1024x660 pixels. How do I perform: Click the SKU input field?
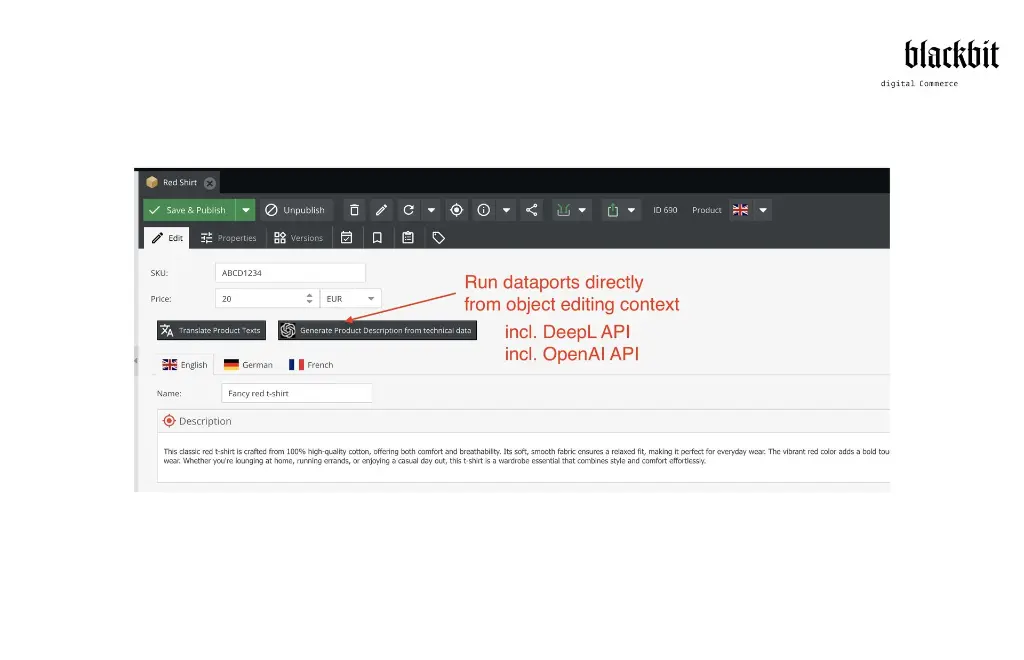[290, 273]
